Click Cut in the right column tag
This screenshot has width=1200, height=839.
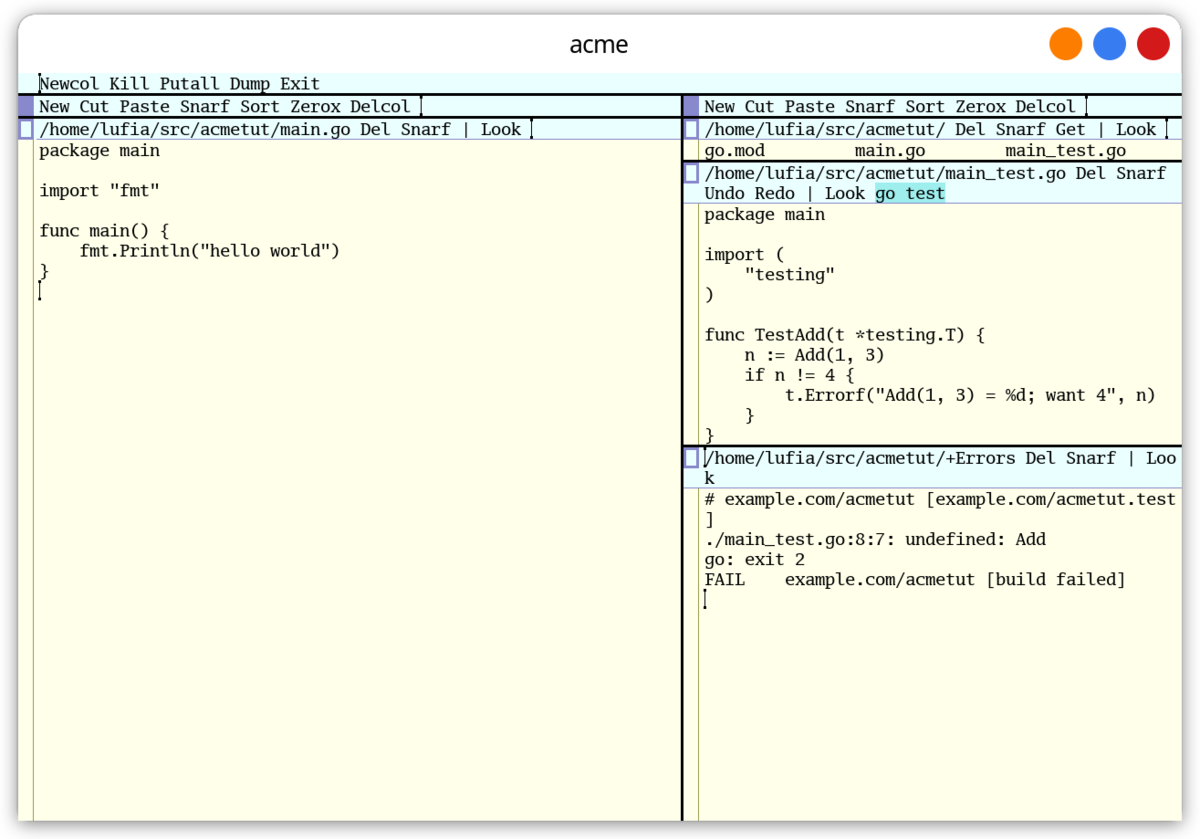(760, 106)
